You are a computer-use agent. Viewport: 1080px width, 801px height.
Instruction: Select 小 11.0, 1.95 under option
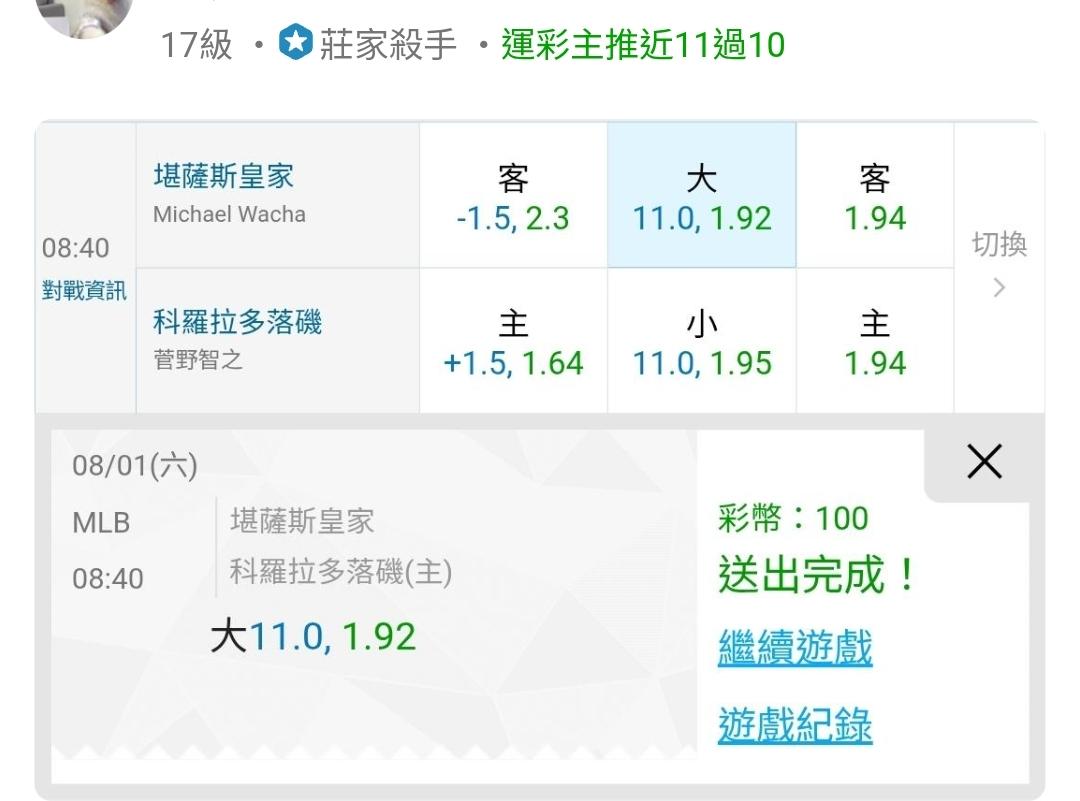coord(702,341)
